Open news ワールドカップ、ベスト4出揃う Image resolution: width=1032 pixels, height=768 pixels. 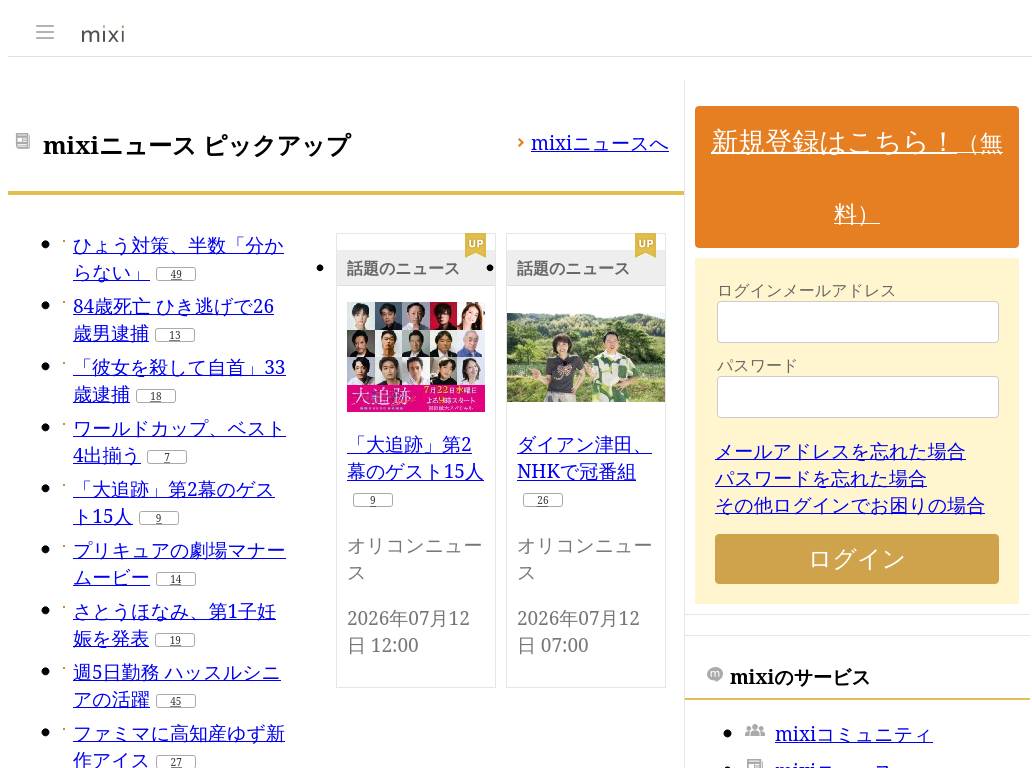[x=179, y=442]
